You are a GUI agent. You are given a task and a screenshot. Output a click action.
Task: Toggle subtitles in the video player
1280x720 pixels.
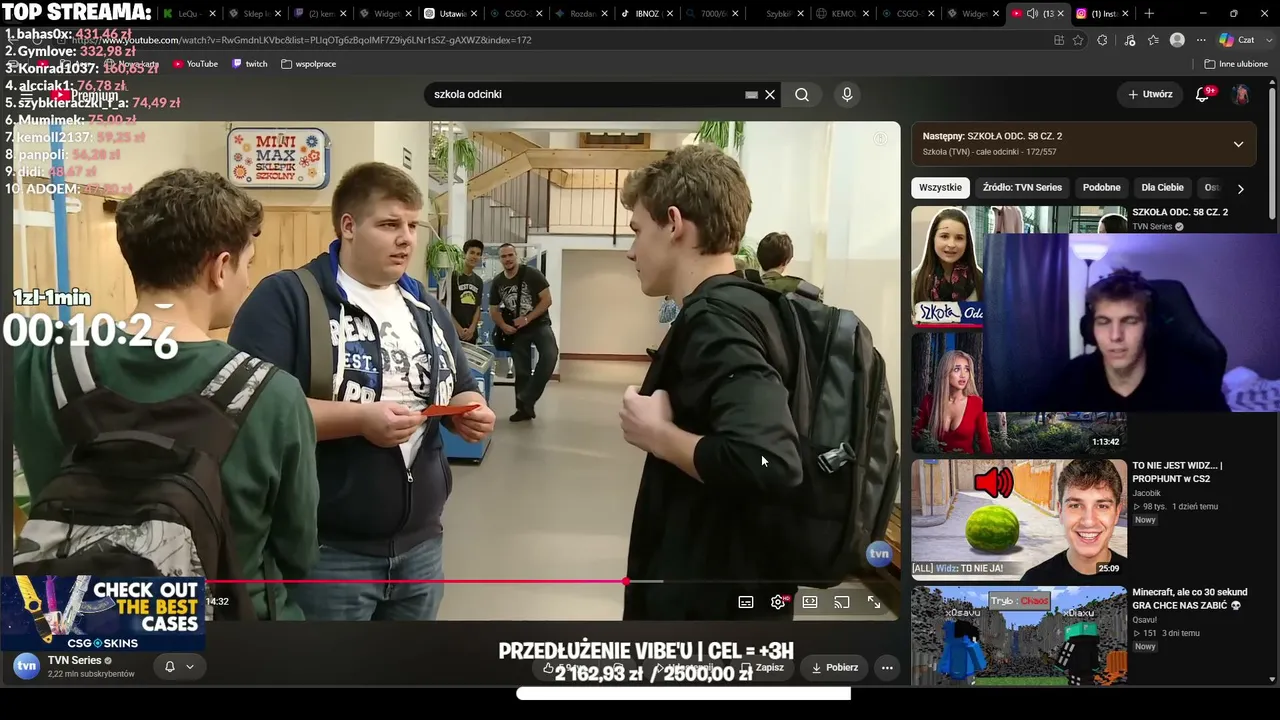[746, 602]
